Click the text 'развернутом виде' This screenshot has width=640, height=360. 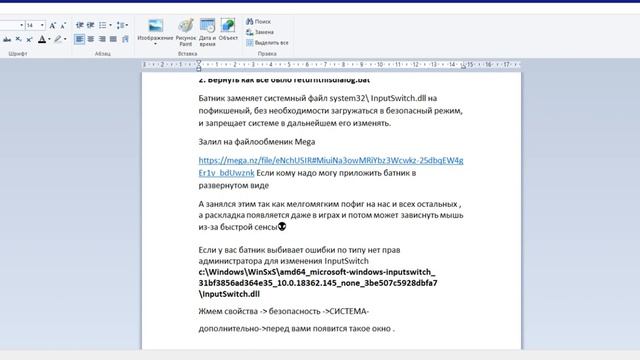click(x=234, y=185)
